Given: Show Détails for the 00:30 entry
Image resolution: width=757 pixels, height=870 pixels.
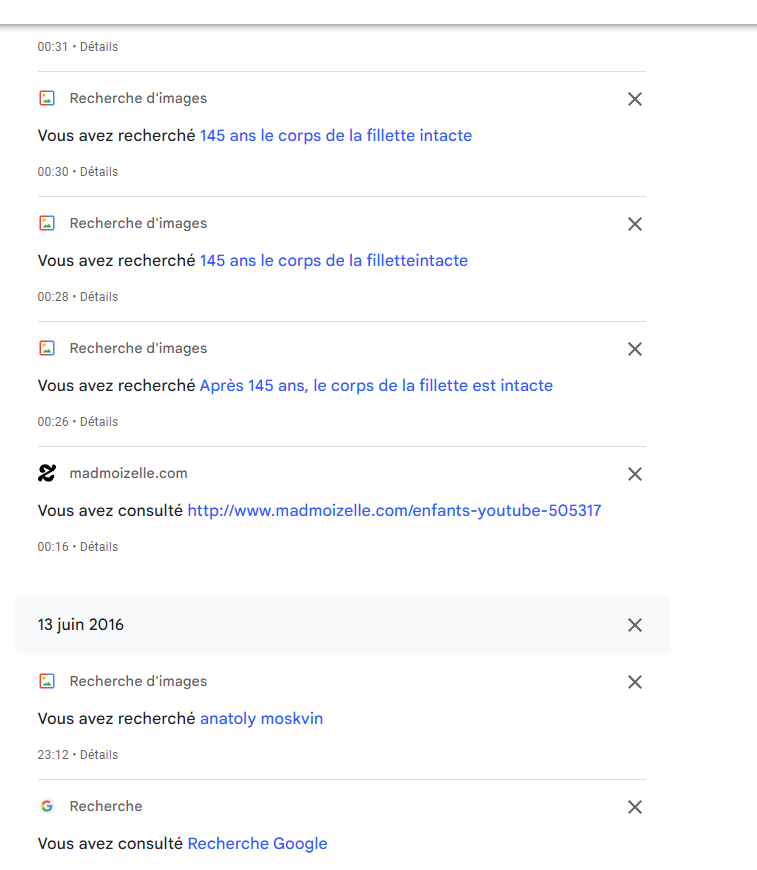Looking at the screenshot, I should point(99,172).
